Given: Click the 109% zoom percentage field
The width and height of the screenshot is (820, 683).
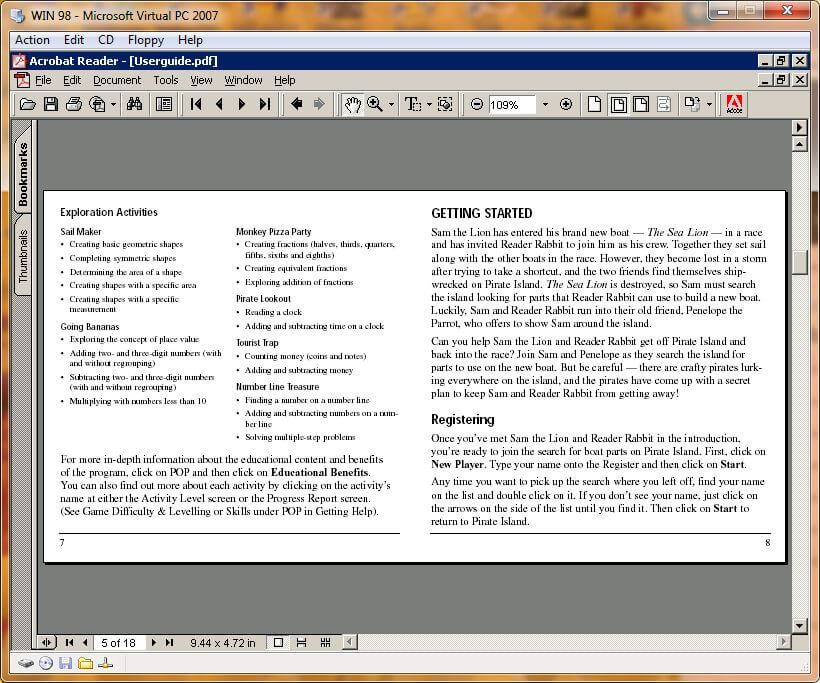Looking at the screenshot, I should (x=512, y=105).
